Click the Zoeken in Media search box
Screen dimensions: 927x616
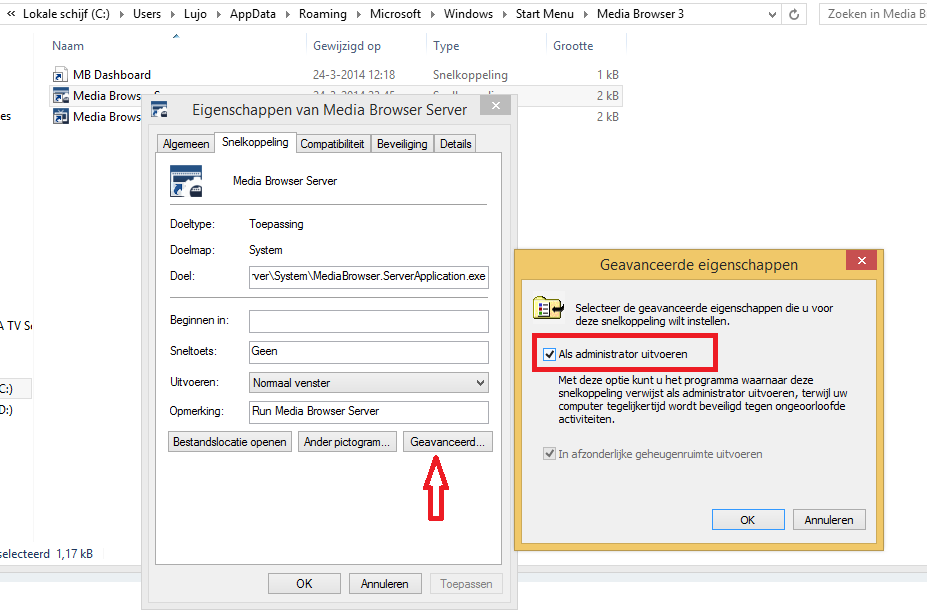pyautogui.click(x=873, y=14)
